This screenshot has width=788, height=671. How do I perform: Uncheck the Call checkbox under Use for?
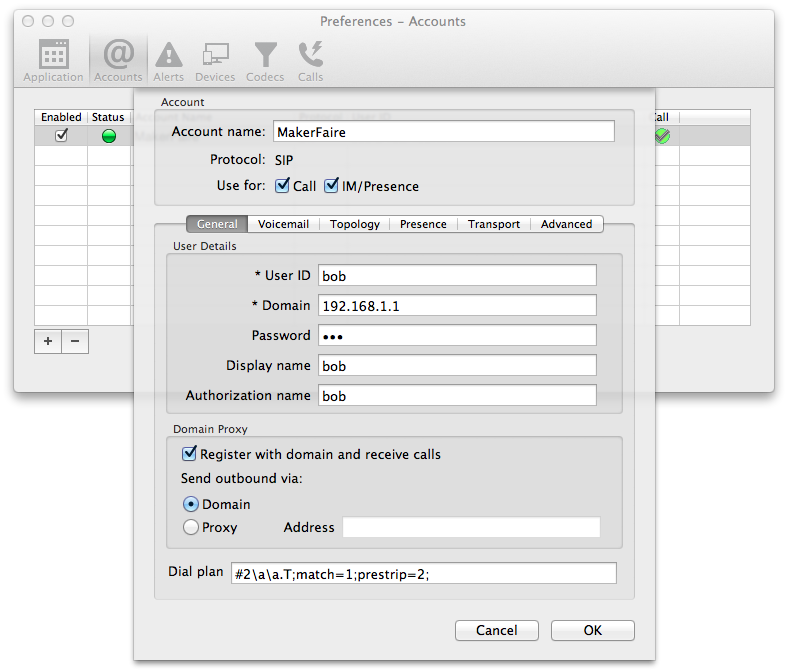coord(282,186)
